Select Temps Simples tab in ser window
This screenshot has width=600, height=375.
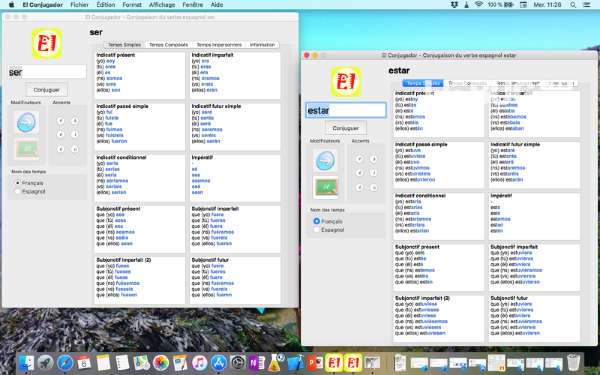coord(124,45)
